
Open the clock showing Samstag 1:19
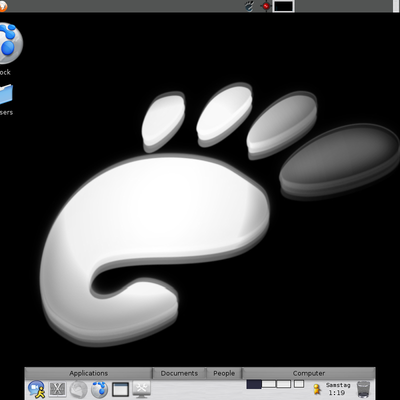click(338, 389)
